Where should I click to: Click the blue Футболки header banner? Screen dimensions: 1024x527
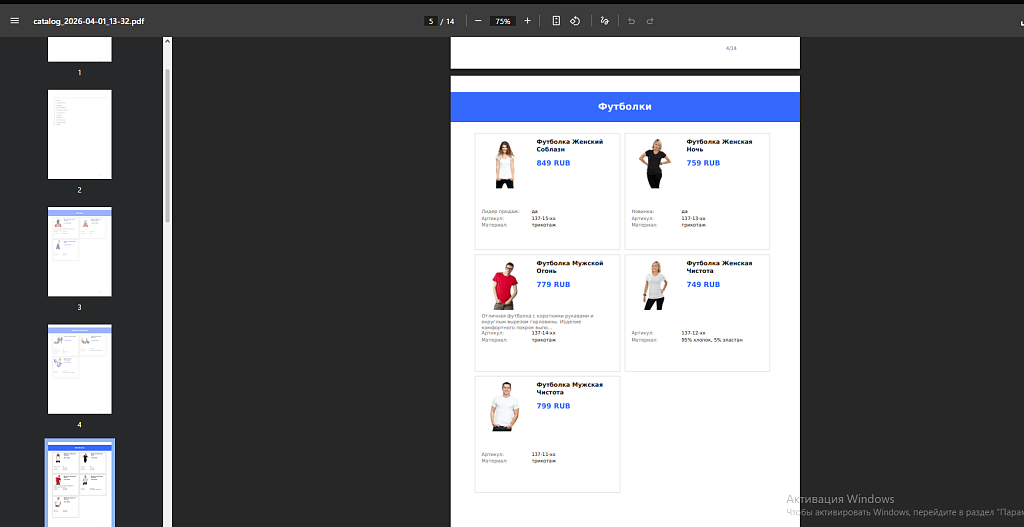tap(625, 107)
